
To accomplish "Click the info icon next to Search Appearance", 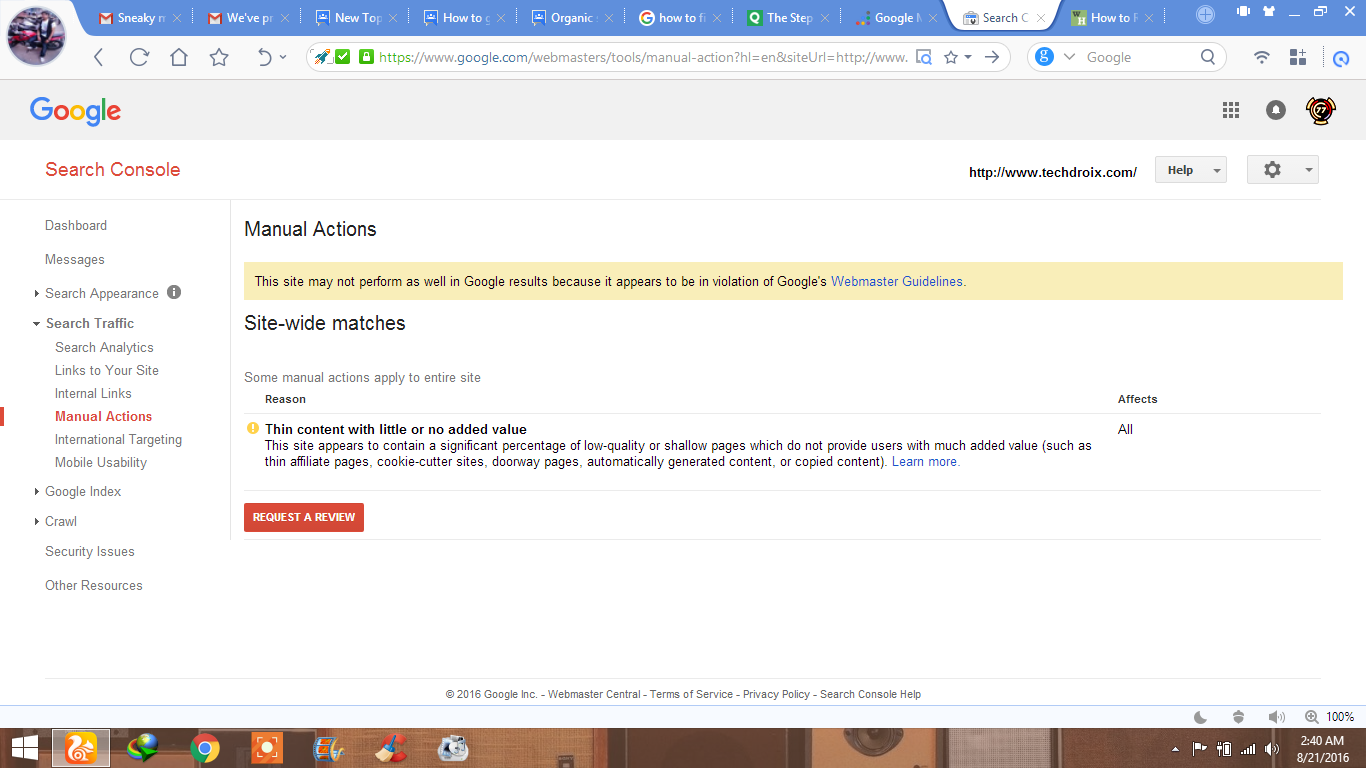I will [x=174, y=292].
